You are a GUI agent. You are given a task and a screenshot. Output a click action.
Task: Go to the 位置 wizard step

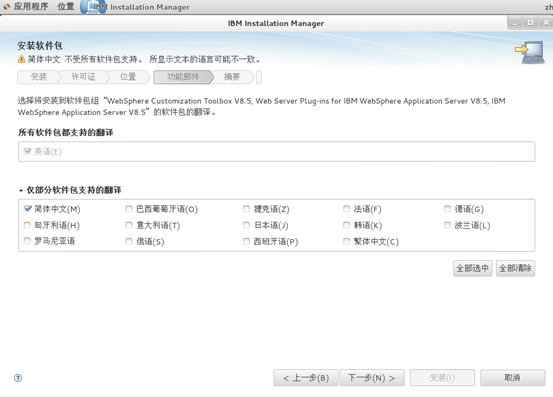click(128, 77)
